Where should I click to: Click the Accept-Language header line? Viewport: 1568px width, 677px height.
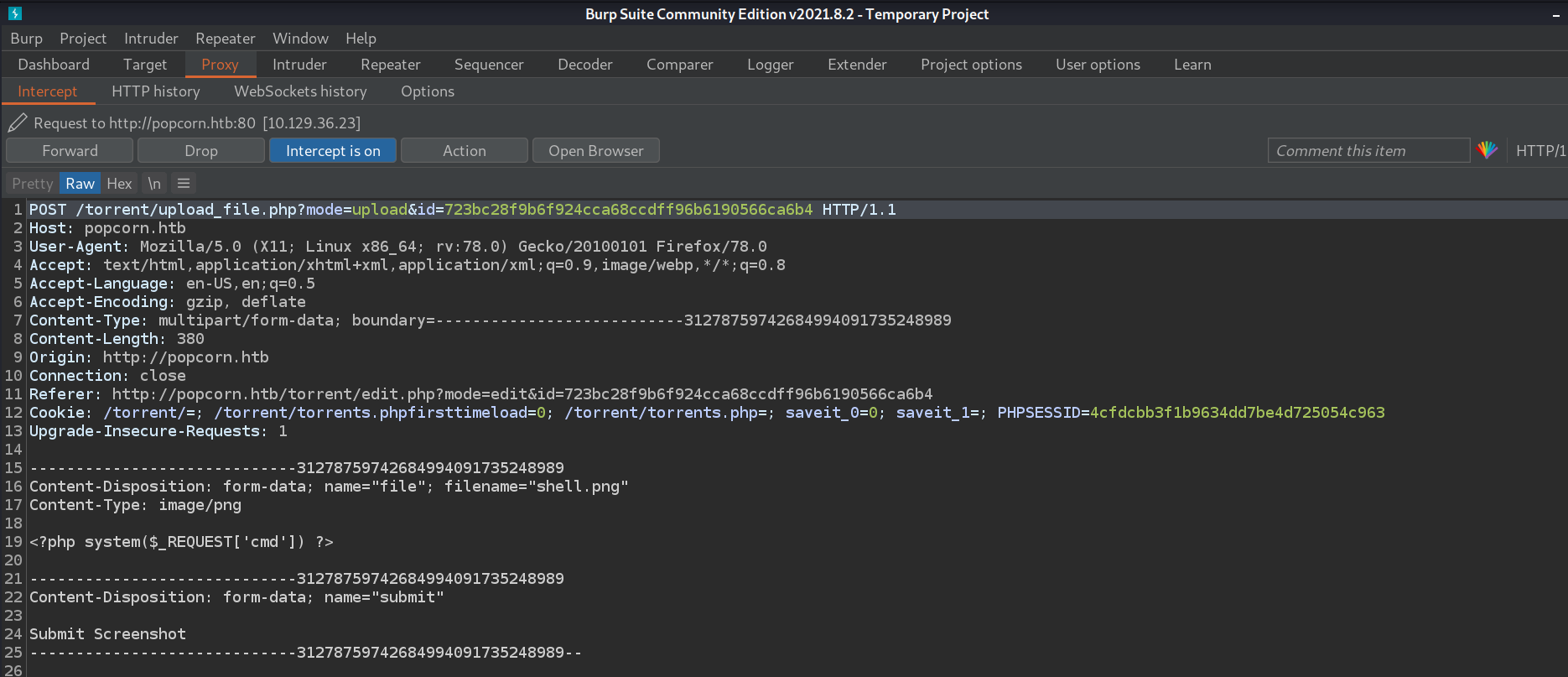coord(172,284)
